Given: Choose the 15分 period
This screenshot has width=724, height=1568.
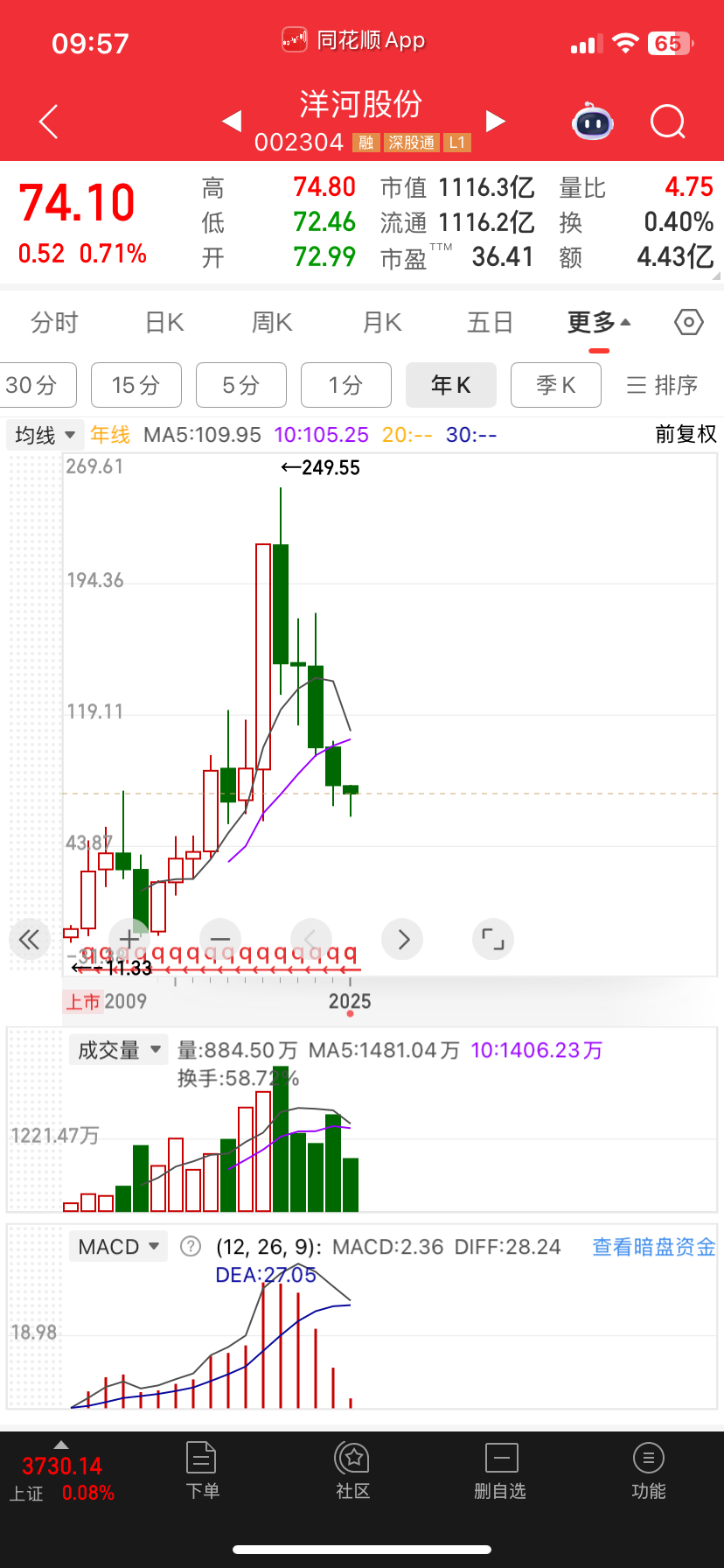Looking at the screenshot, I should [136, 385].
